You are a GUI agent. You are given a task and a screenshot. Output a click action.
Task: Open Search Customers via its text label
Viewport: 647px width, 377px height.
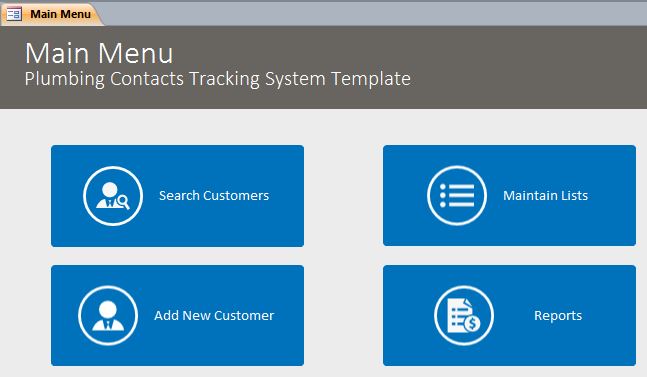coord(214,196)
